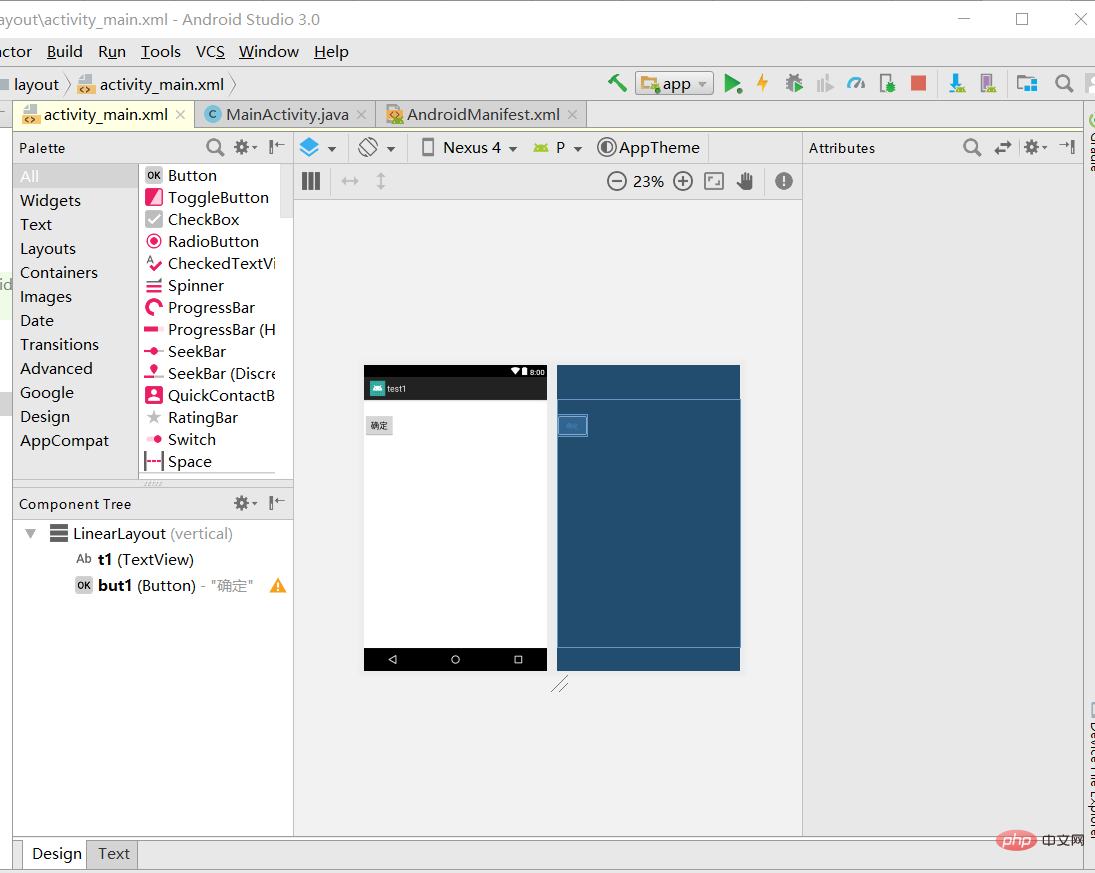Open the Nexus 4 device dropdown
The image size is (1095, 873).
(467, 147)
